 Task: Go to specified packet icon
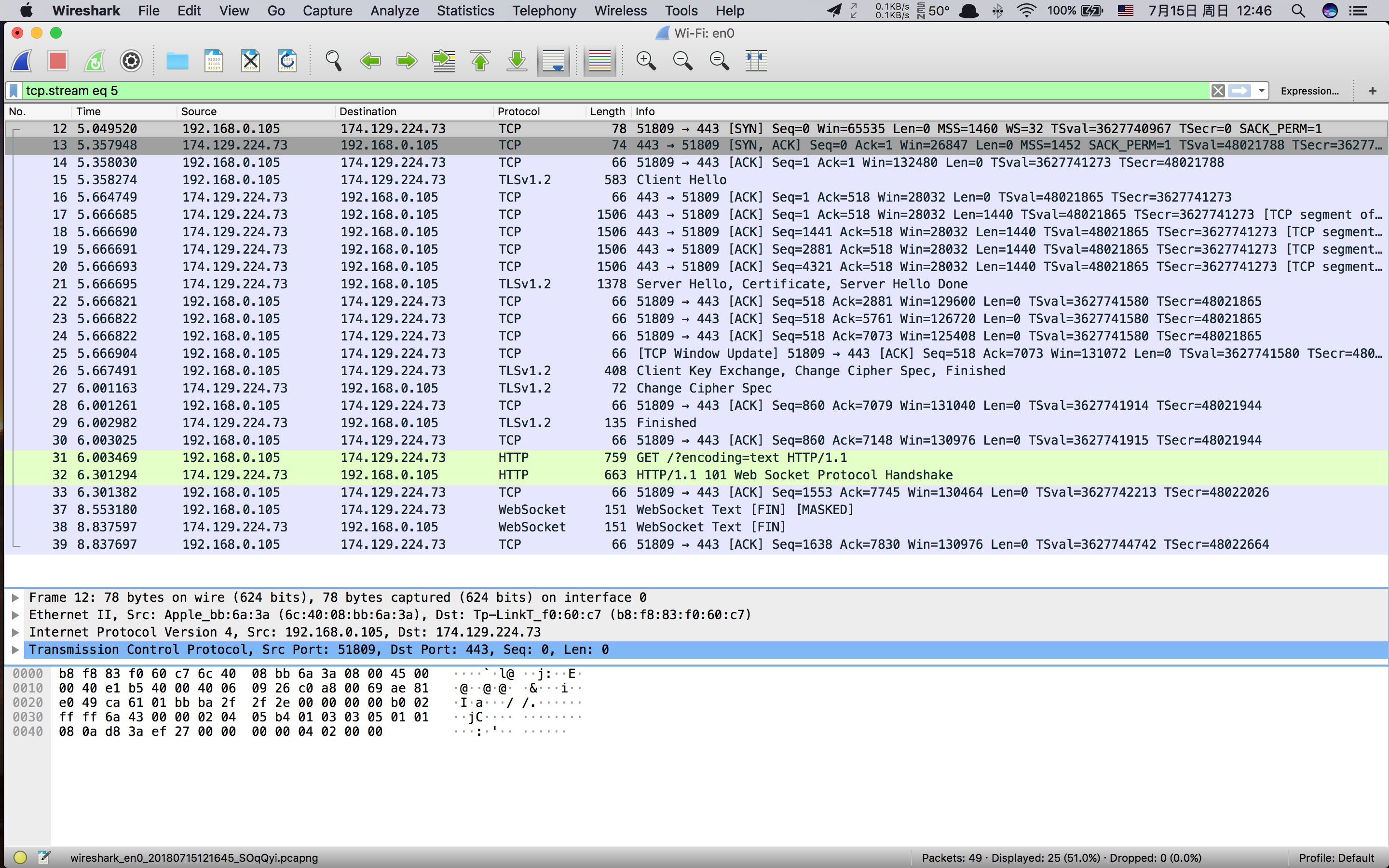tap(444, 61)
